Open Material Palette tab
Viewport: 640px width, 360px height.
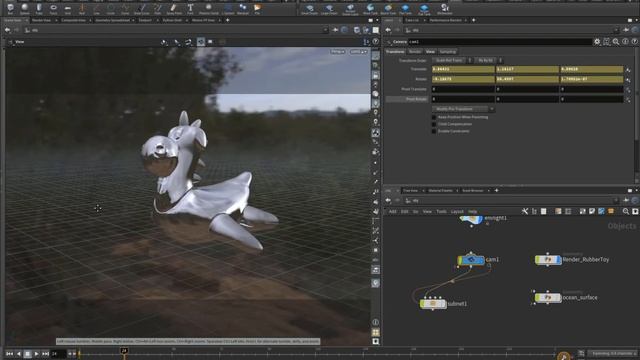pos(440,191)
